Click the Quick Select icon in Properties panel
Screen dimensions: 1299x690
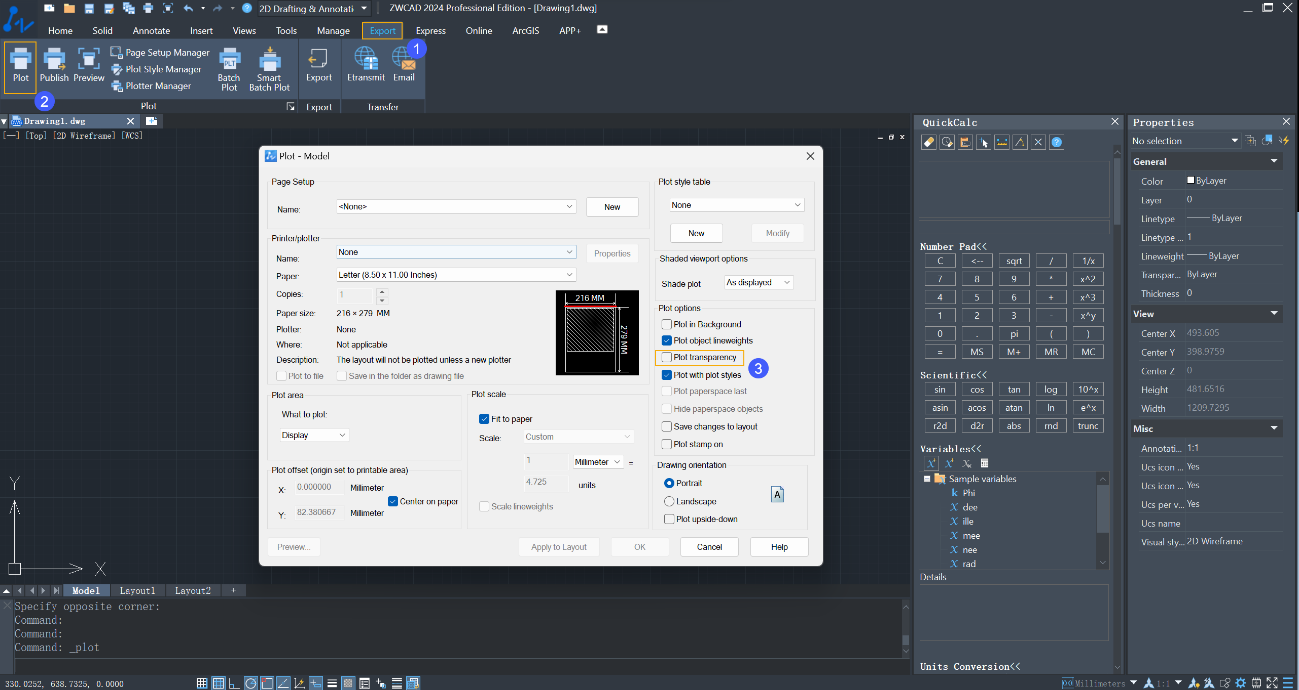click(x=1282, y=141)
